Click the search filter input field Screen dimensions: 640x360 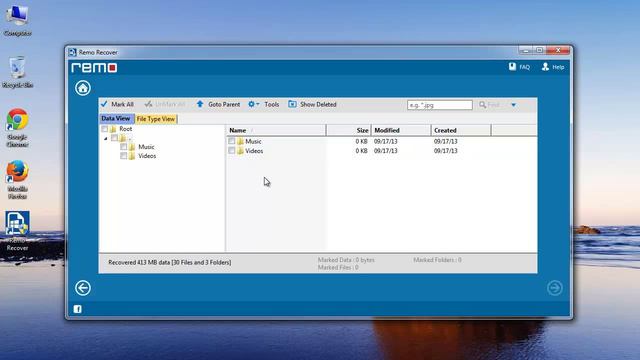[x=440, y=105]
